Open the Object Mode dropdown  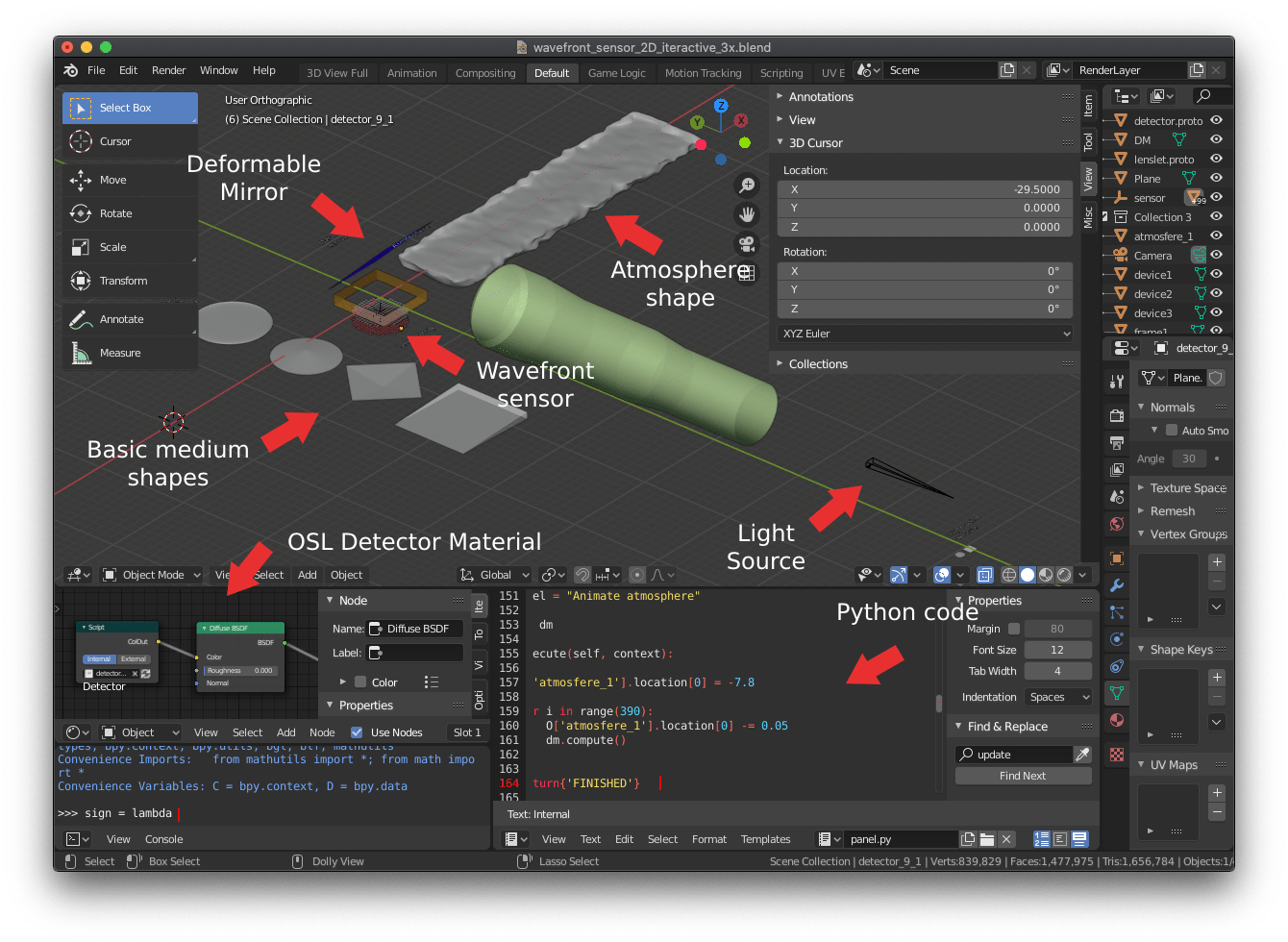(151, 574)
